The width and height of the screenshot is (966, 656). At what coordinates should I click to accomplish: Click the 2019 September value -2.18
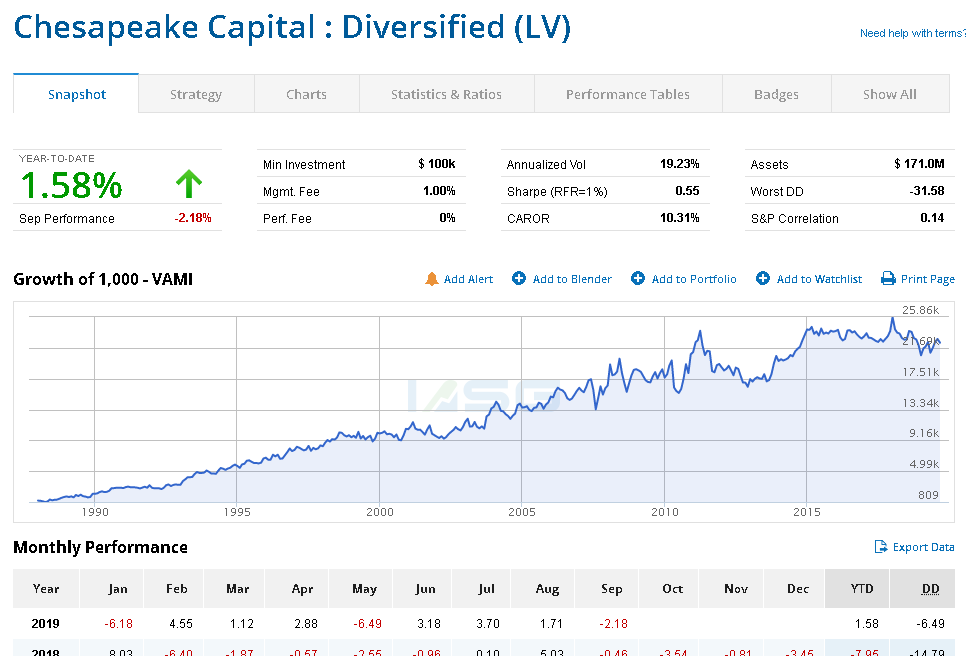coord(613,623)
